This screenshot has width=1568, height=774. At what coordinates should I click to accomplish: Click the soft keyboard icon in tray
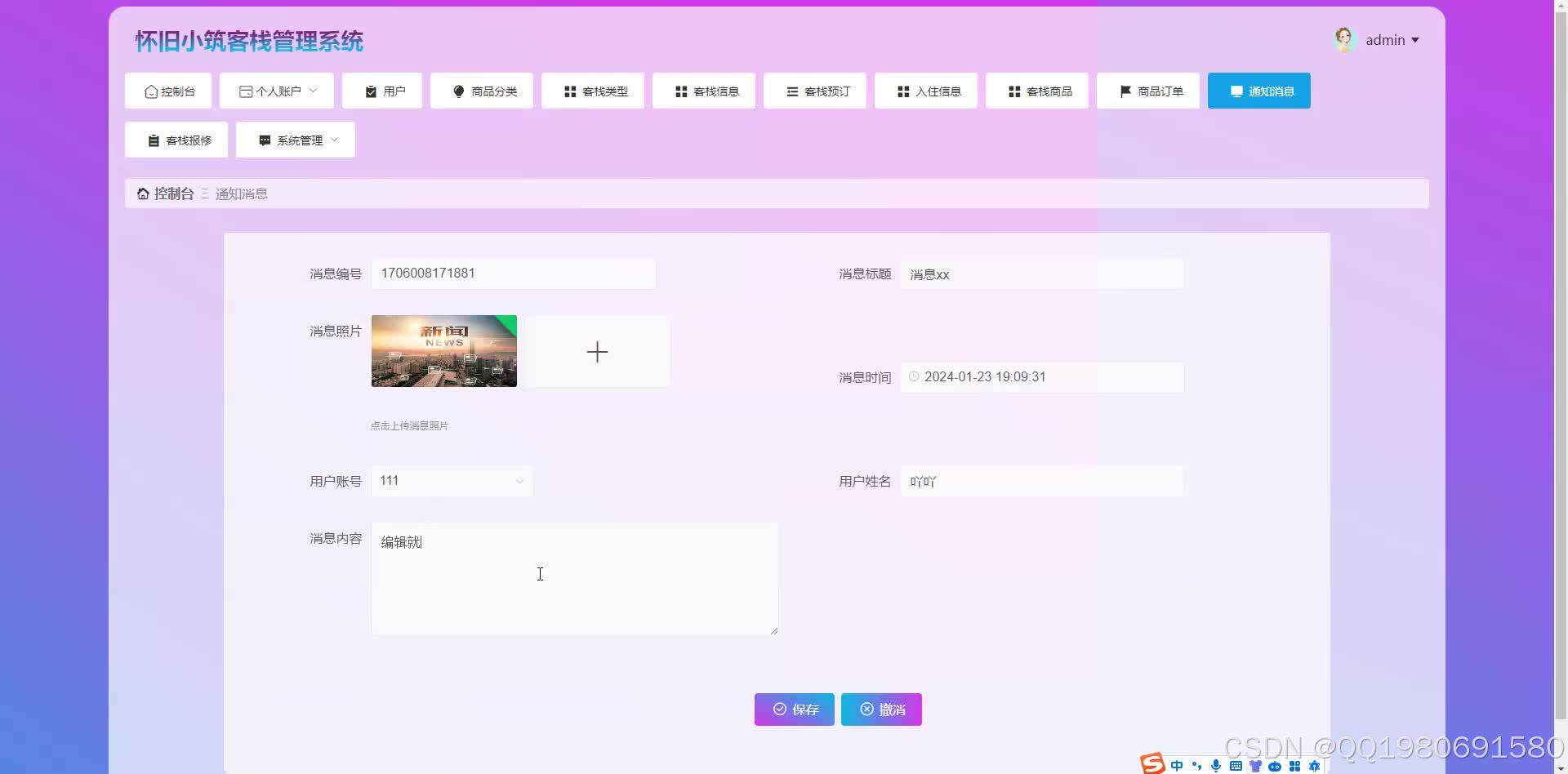[x=1235, y=765]
